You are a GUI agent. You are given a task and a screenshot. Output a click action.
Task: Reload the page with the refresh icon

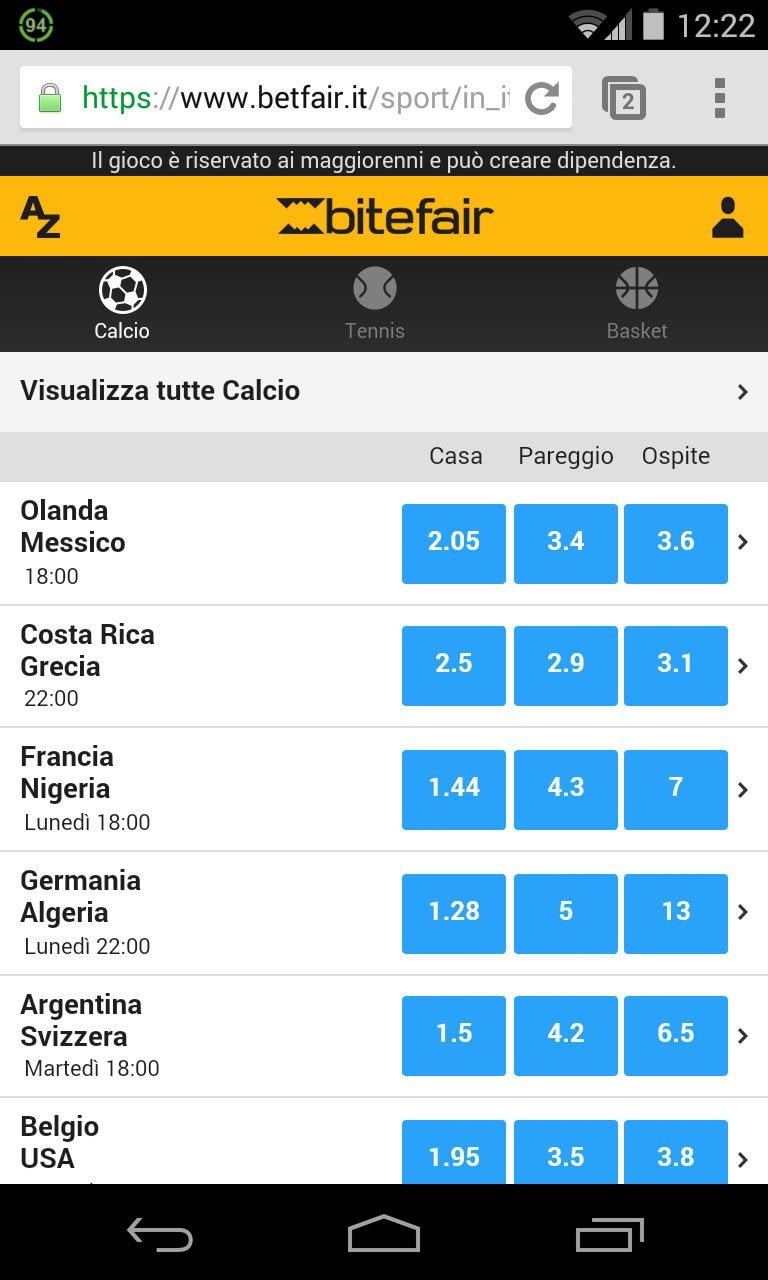[x=542, y=98]
